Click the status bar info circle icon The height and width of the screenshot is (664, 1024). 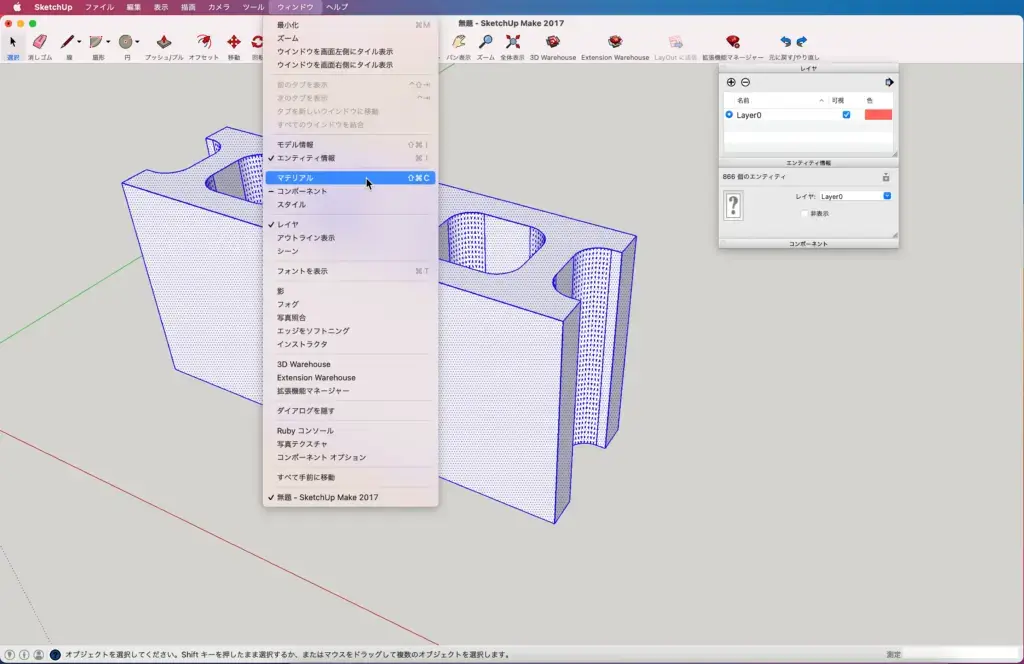point(24,654)
